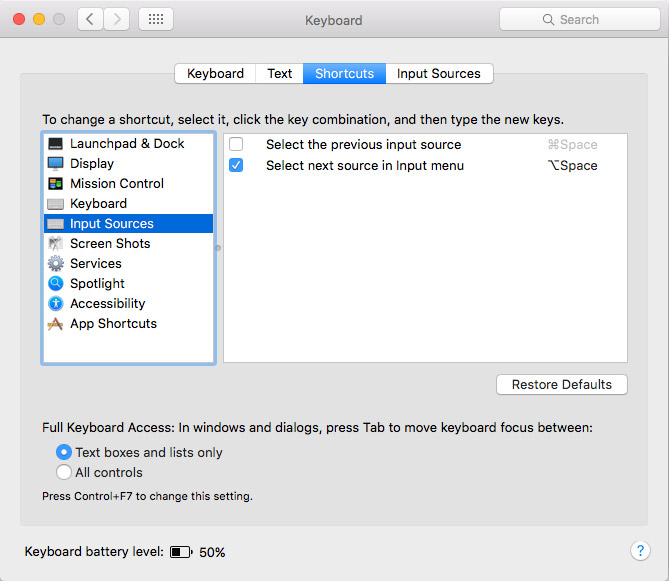Click the keyboard battery level icon
Viewport: 669px width, 581px height.
tap(181, 552)
